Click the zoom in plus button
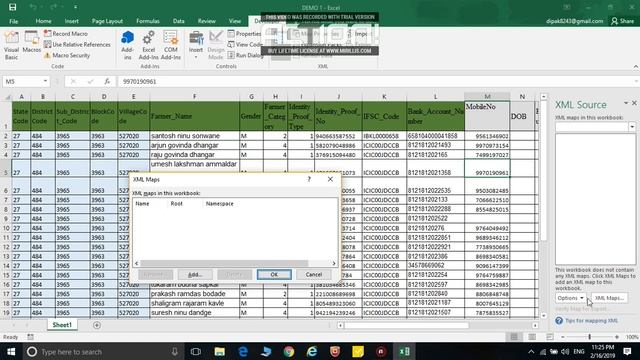 click(x=617, y=337)
